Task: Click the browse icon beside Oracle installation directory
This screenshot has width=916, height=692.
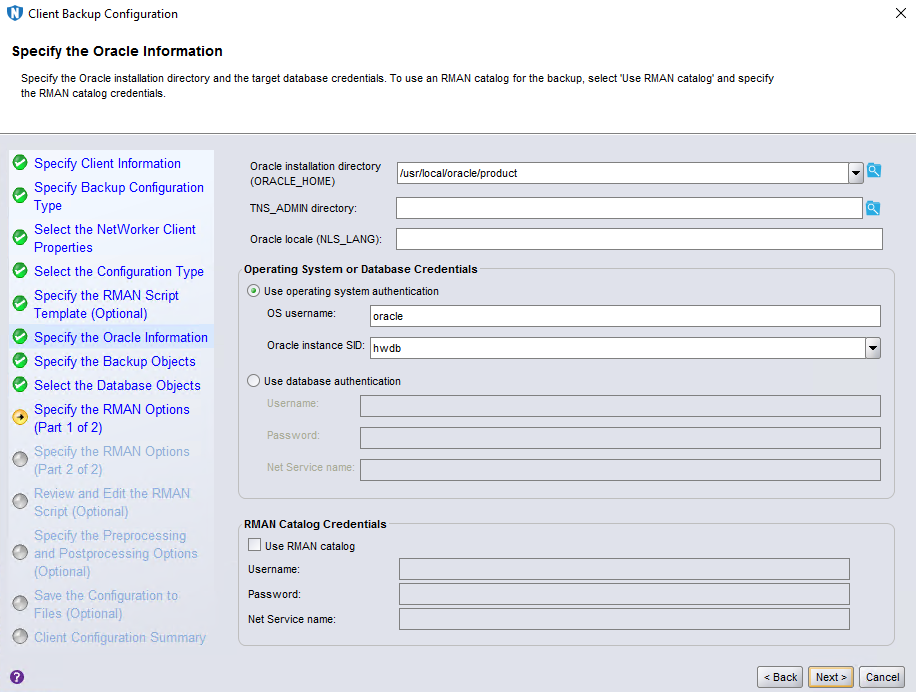Action: (x=874, y=171)
